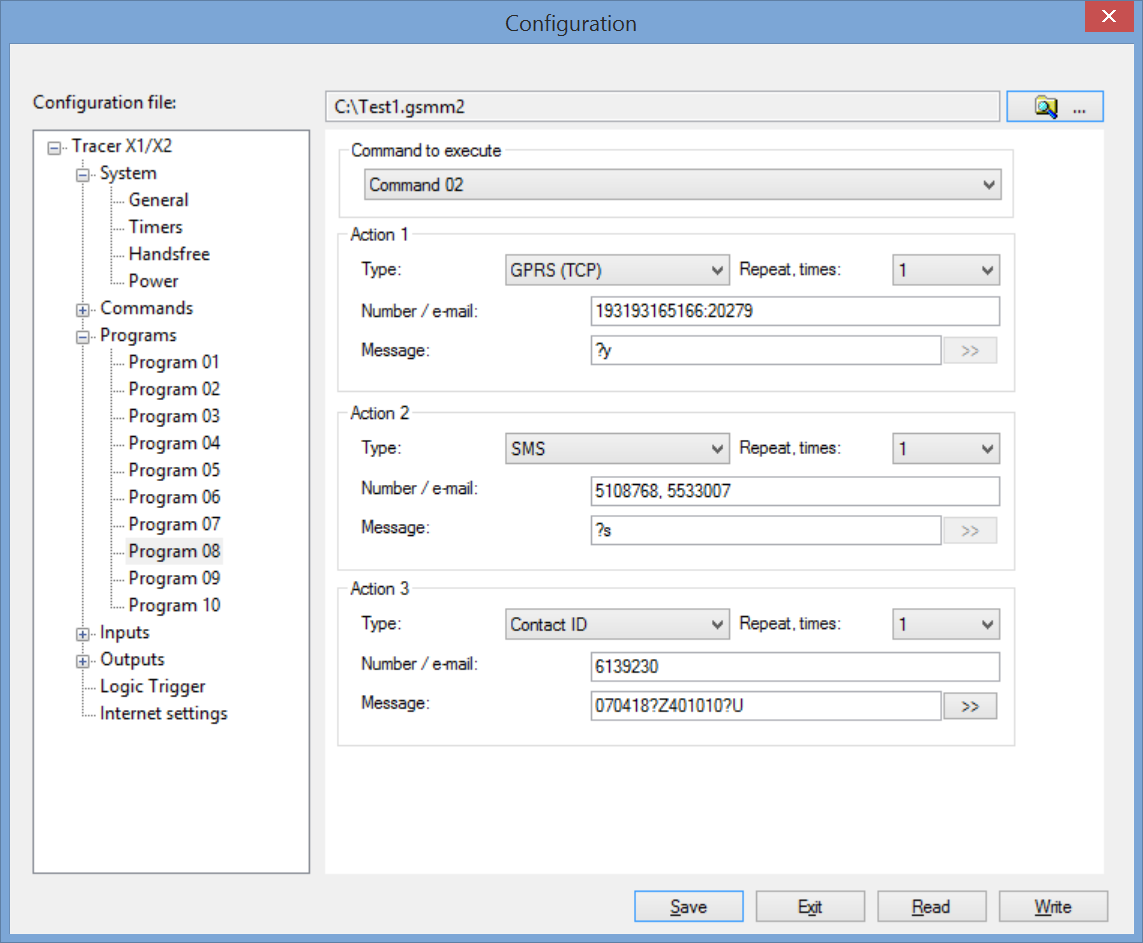
Task: Click the Save button
Action: click(x=689, y=907)
